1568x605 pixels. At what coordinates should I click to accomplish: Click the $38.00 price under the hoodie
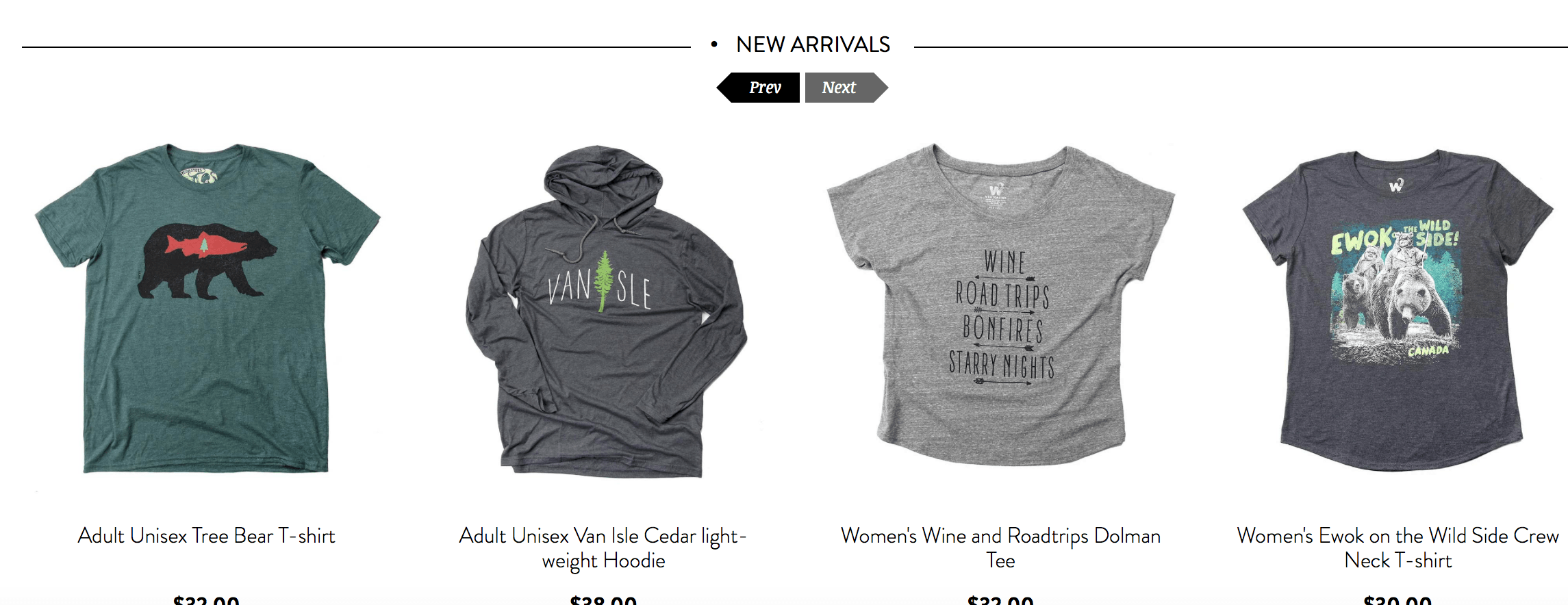603,600
